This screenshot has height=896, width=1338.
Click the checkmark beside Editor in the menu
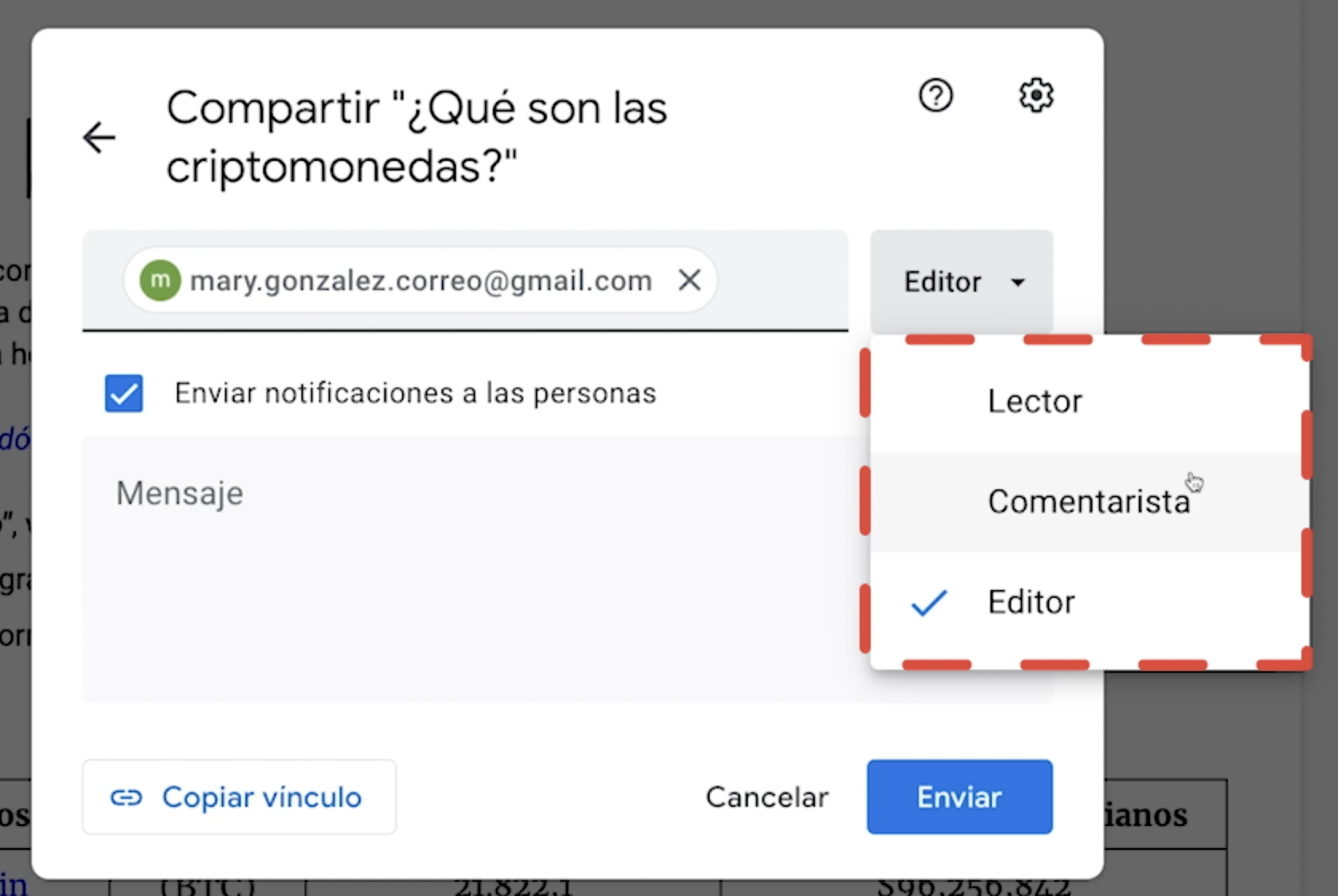(928, 603)
